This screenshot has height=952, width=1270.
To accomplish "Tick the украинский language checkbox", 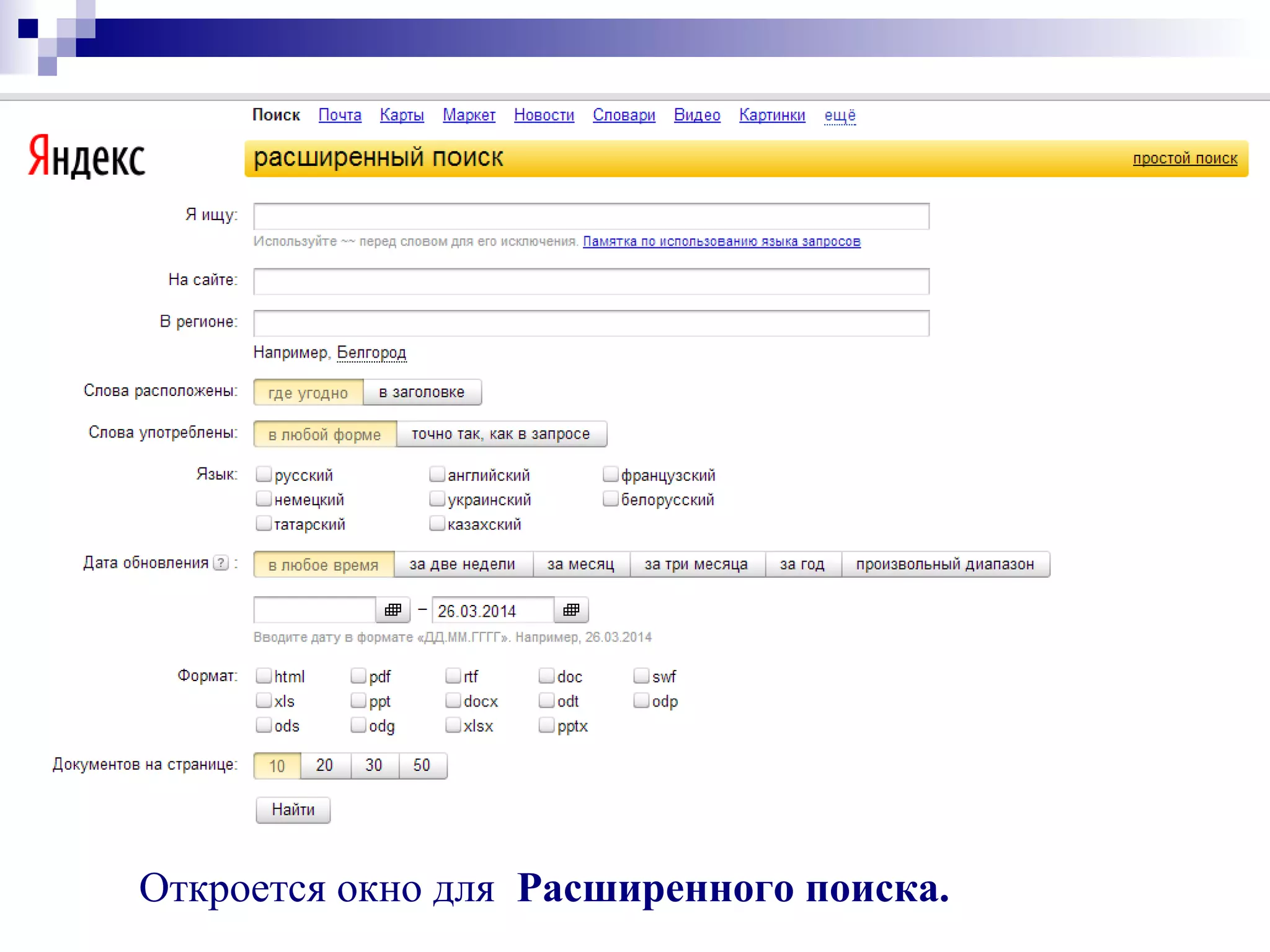I will [437, 498].
